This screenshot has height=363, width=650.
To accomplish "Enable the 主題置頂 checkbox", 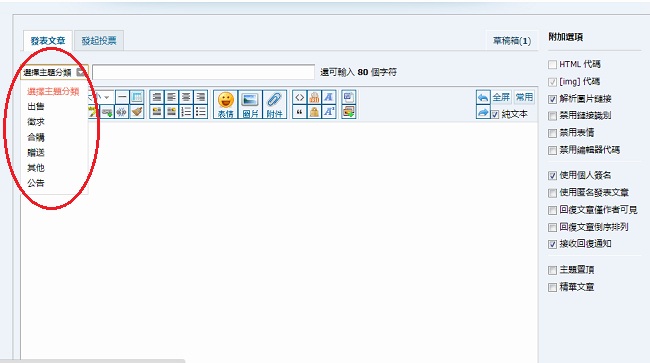I will point(552,271).
